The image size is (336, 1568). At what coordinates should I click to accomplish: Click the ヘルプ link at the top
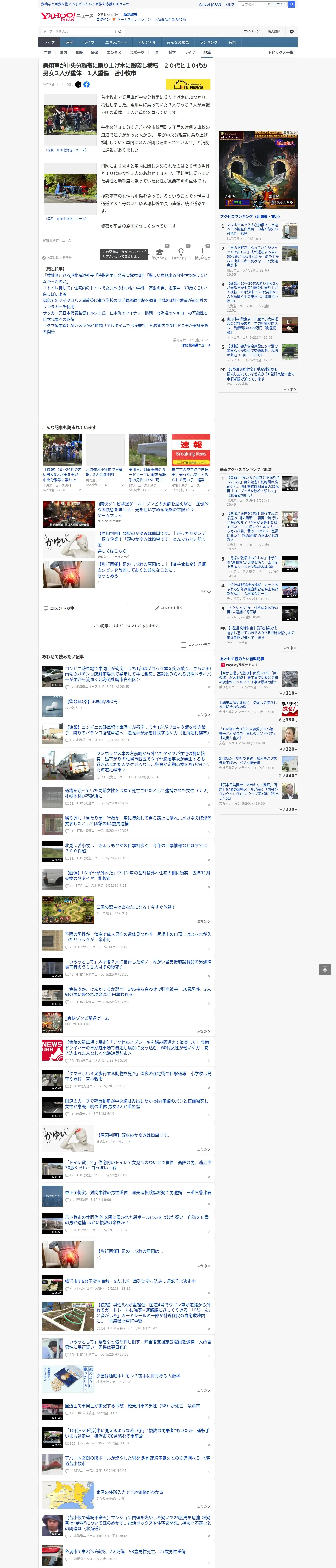click(x=229, y=4)
